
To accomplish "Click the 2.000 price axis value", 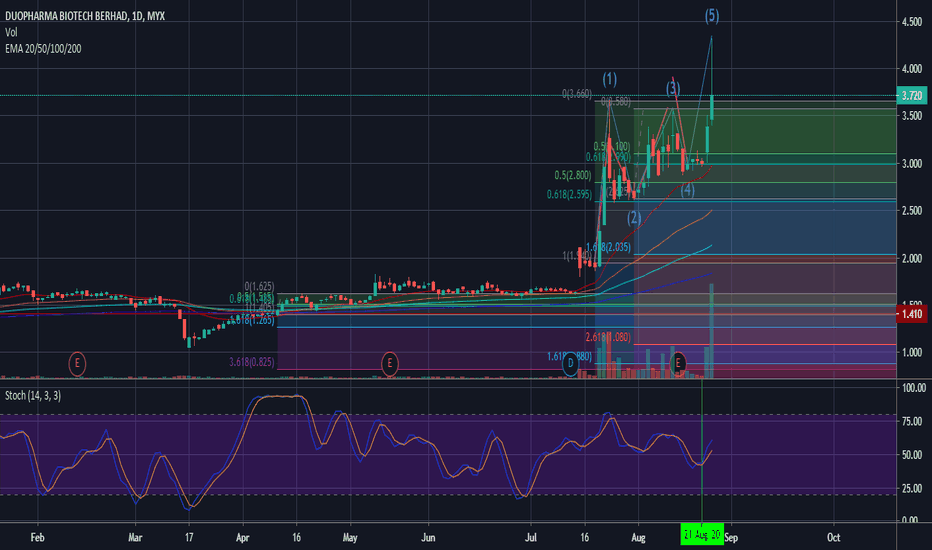I will click(912, 258).
